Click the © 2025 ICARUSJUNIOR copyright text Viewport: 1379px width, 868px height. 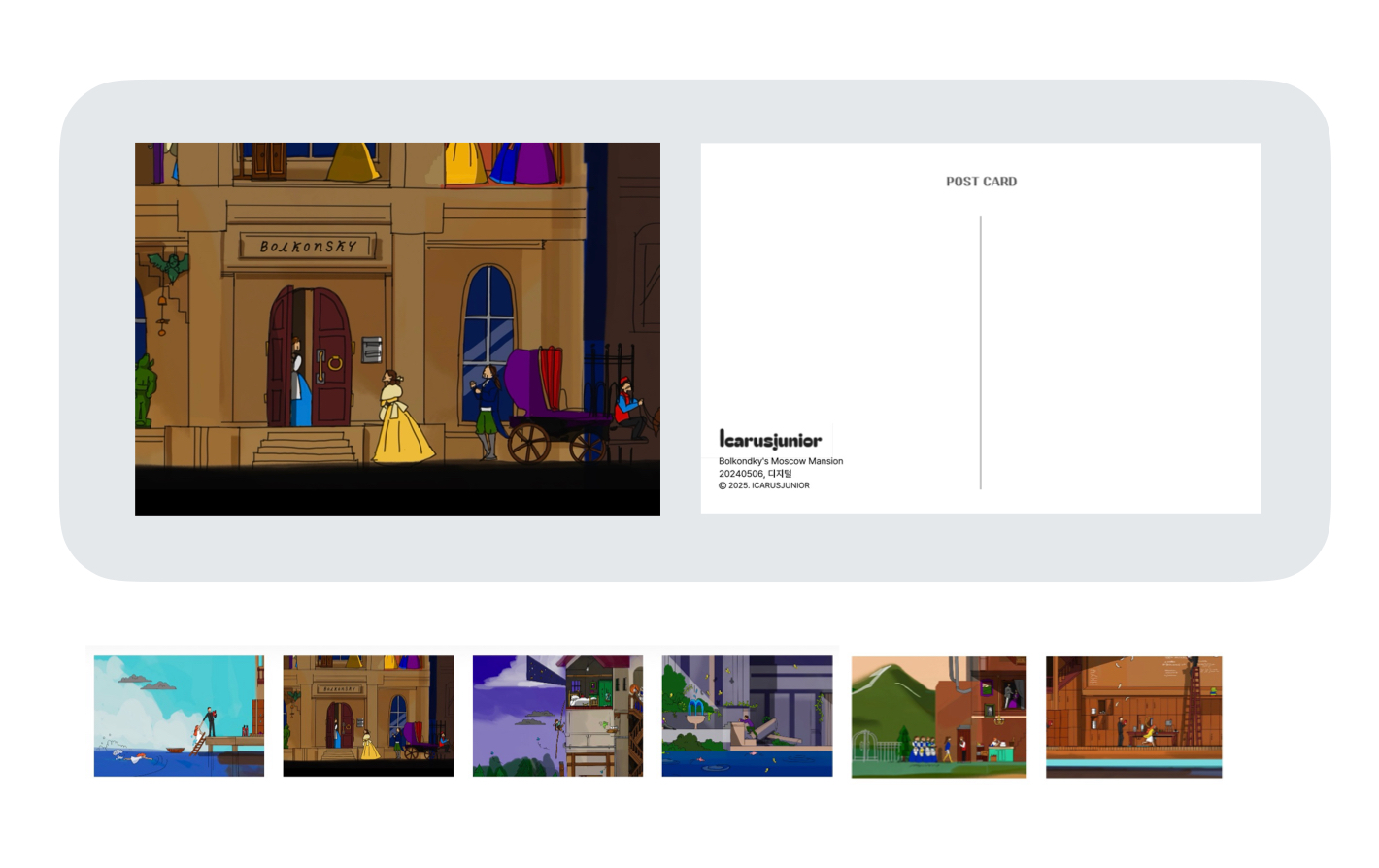pos(764,485)
